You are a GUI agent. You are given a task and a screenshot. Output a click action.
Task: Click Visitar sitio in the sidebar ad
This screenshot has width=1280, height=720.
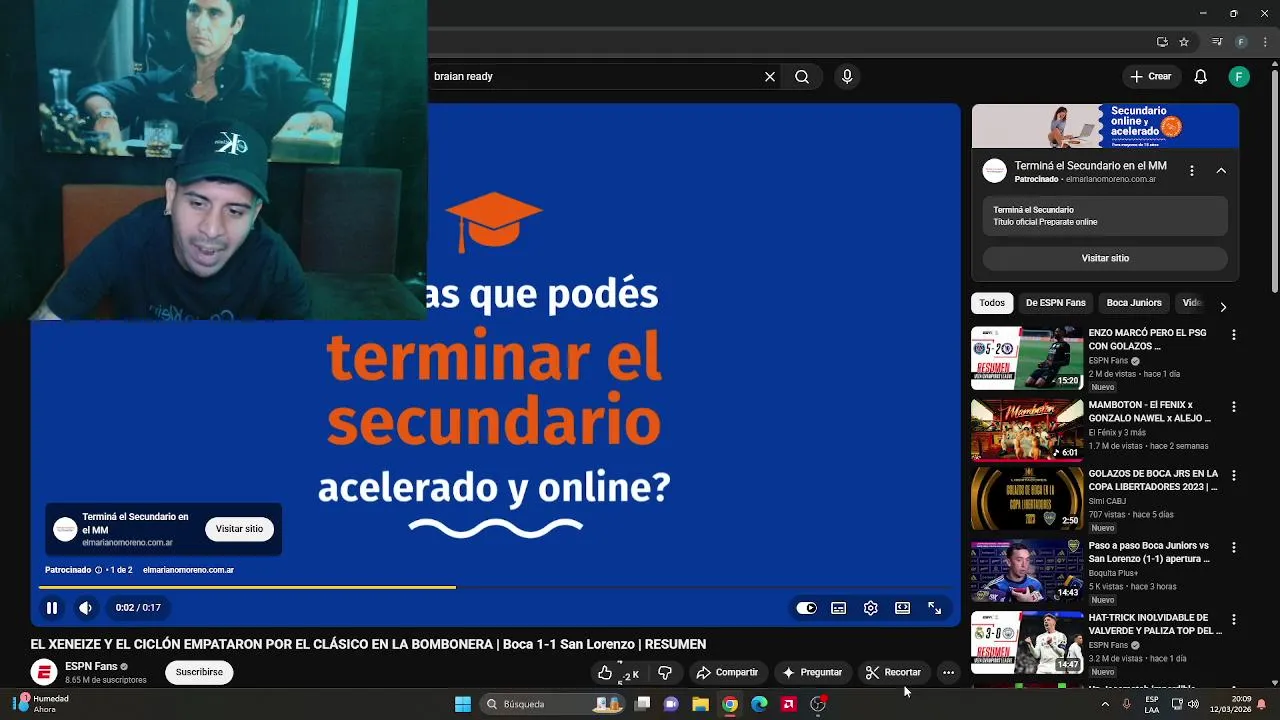(x=1105, y=258)
